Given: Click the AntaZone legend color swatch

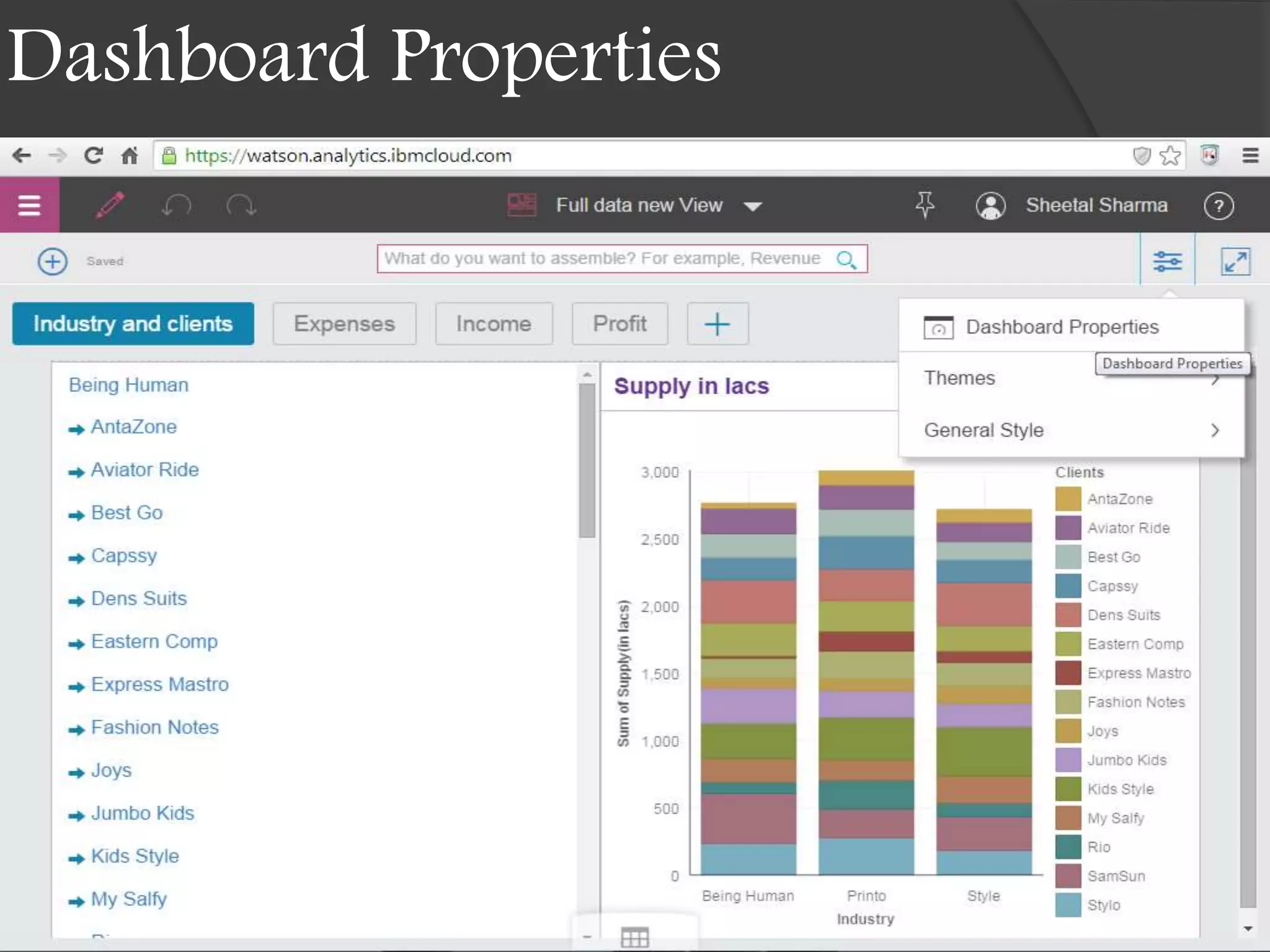Looking at the screenshot, I should pos(1068,499).
